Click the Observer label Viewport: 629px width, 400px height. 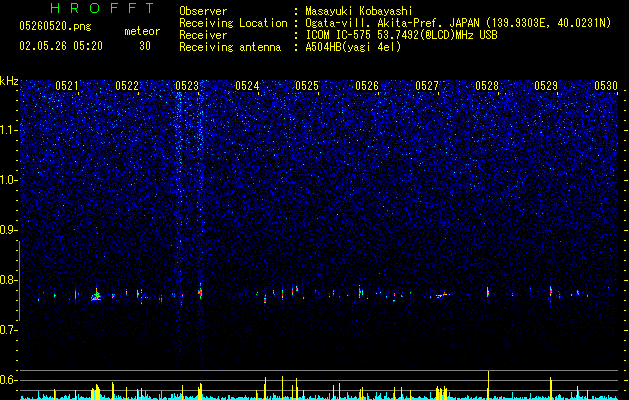pos(203,11)
